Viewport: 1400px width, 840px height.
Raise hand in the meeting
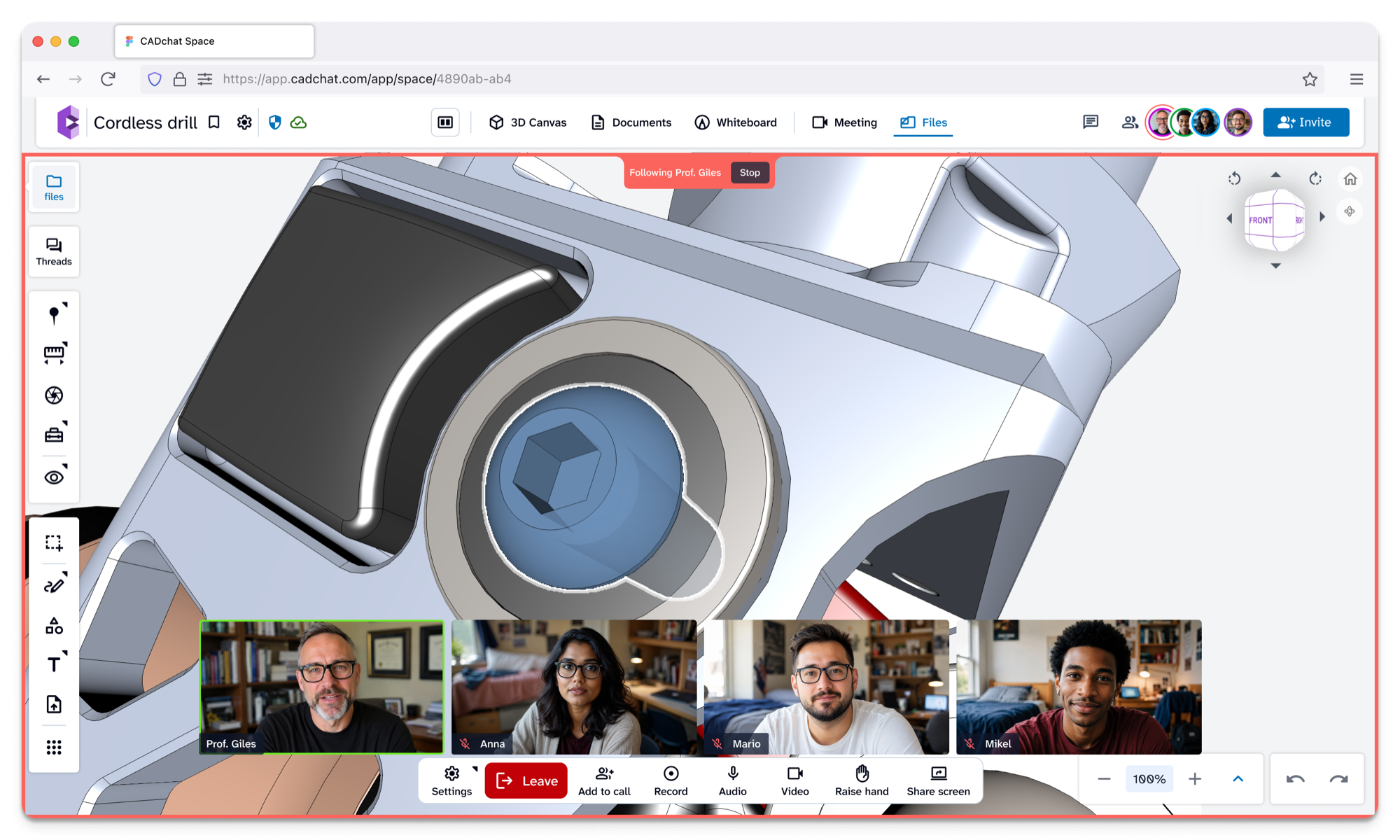[x=862, y=780]
